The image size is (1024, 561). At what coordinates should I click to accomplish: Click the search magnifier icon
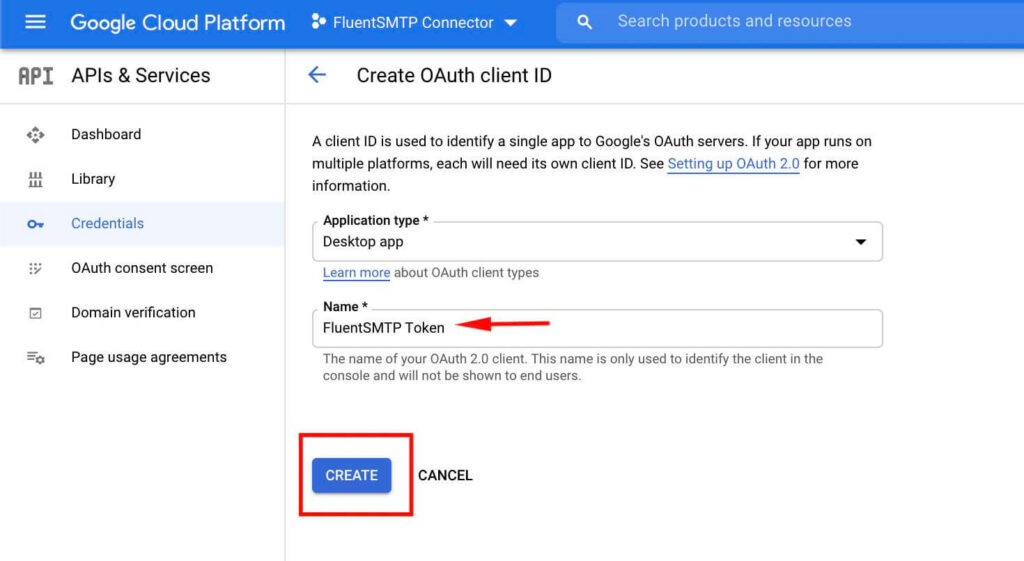point(584,22)
